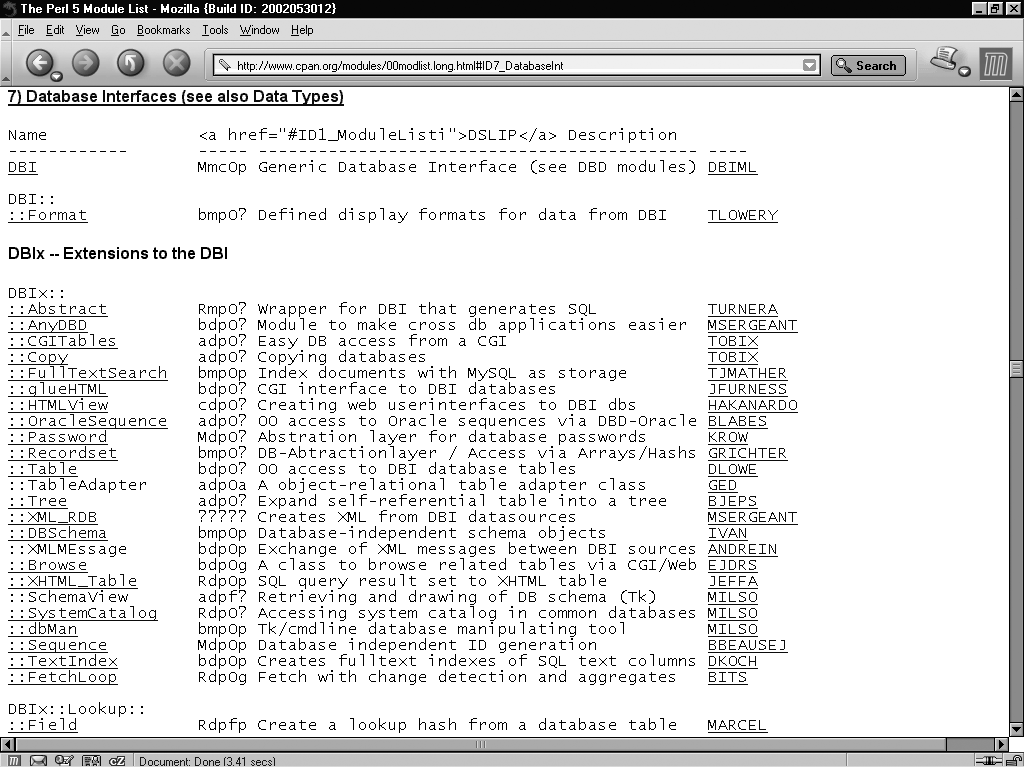Expand the URL bar history dropdown

[x=809, y=65]
